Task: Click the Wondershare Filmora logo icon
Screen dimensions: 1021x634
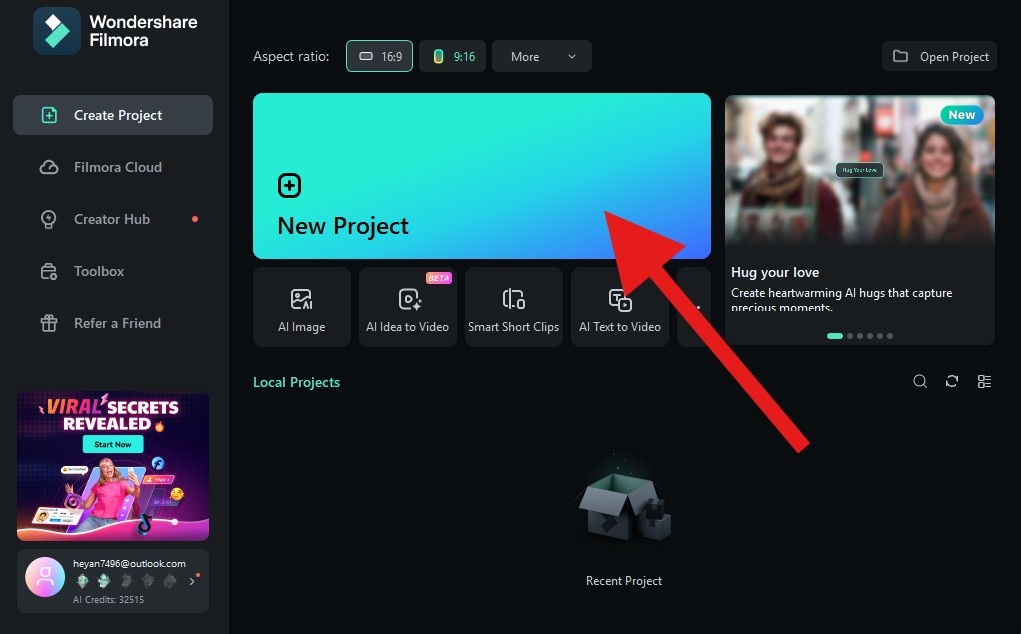Action: click(57, 31)
